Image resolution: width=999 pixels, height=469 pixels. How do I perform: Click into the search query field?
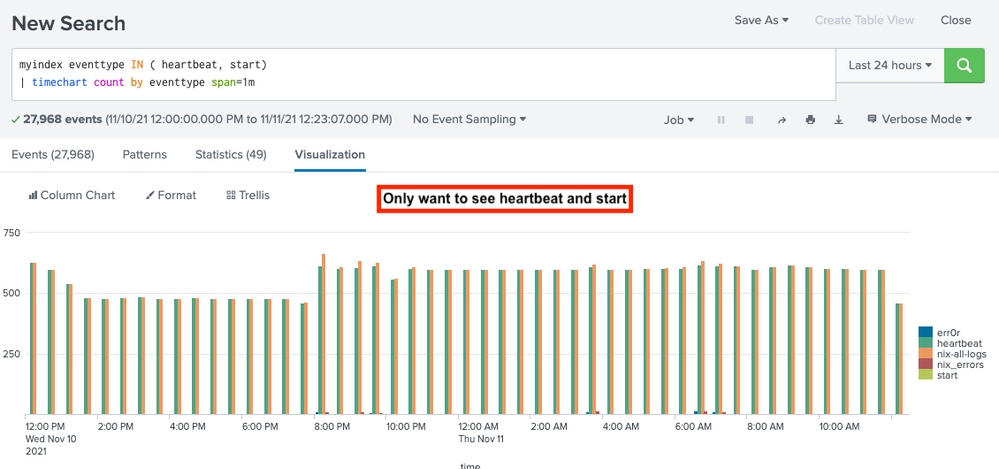(x=424, y=74)
